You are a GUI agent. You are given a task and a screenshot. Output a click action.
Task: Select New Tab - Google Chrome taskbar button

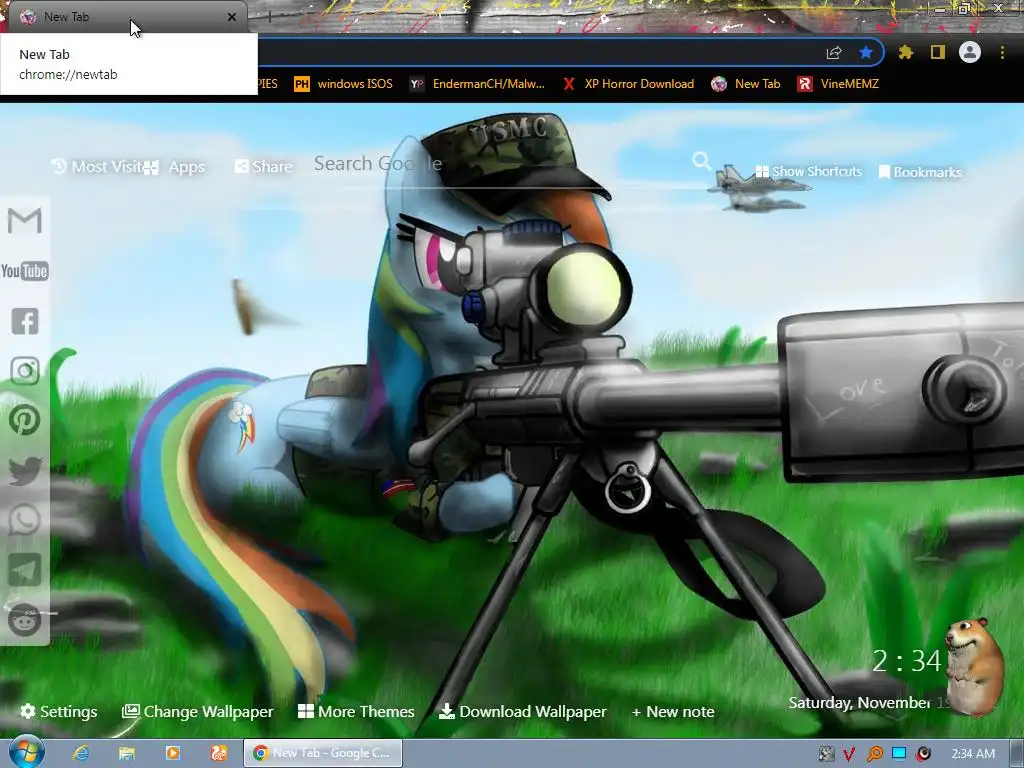coord(323,754)
